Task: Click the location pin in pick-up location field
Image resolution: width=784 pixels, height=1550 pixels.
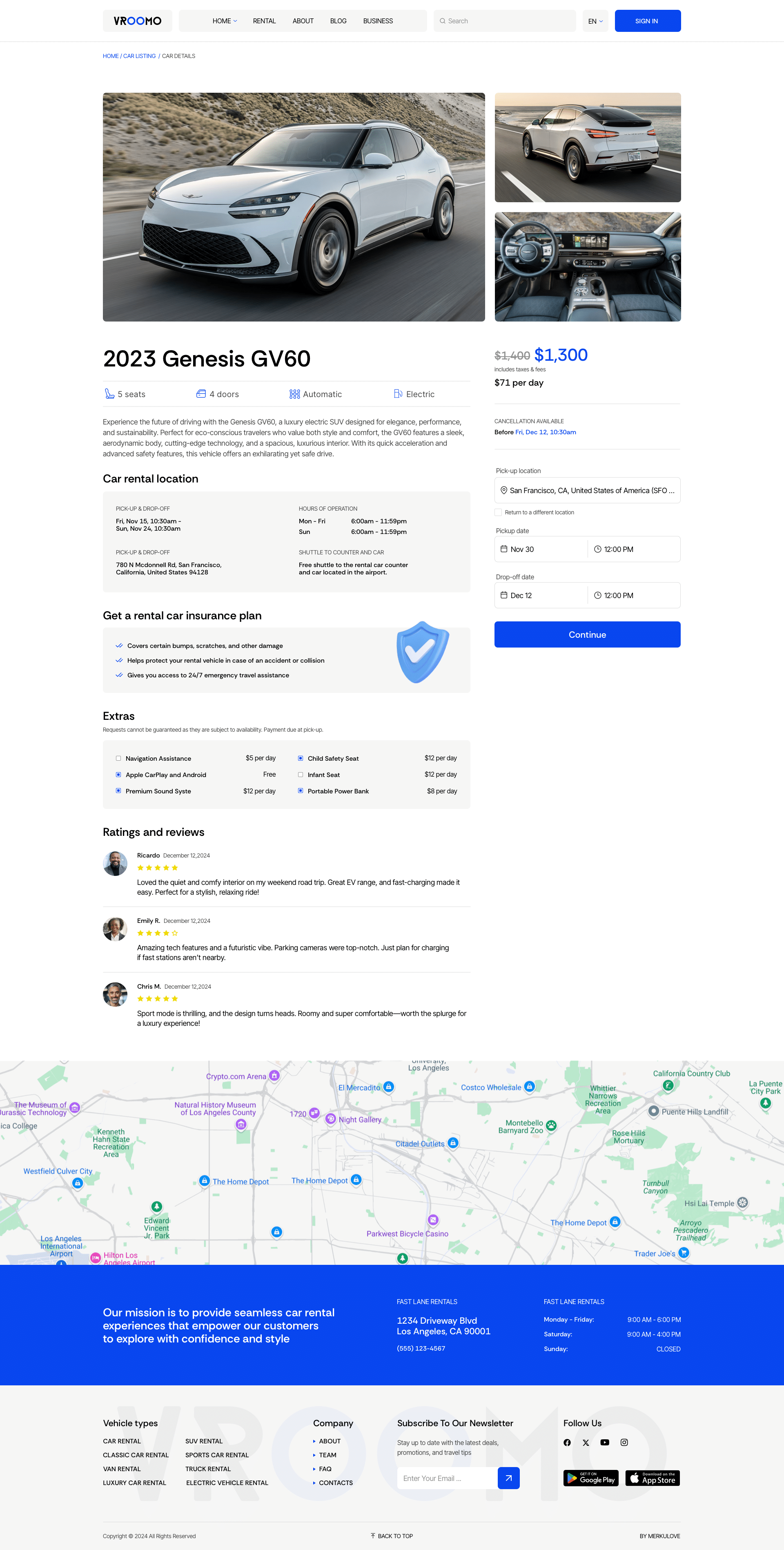Action: (504, 490)
